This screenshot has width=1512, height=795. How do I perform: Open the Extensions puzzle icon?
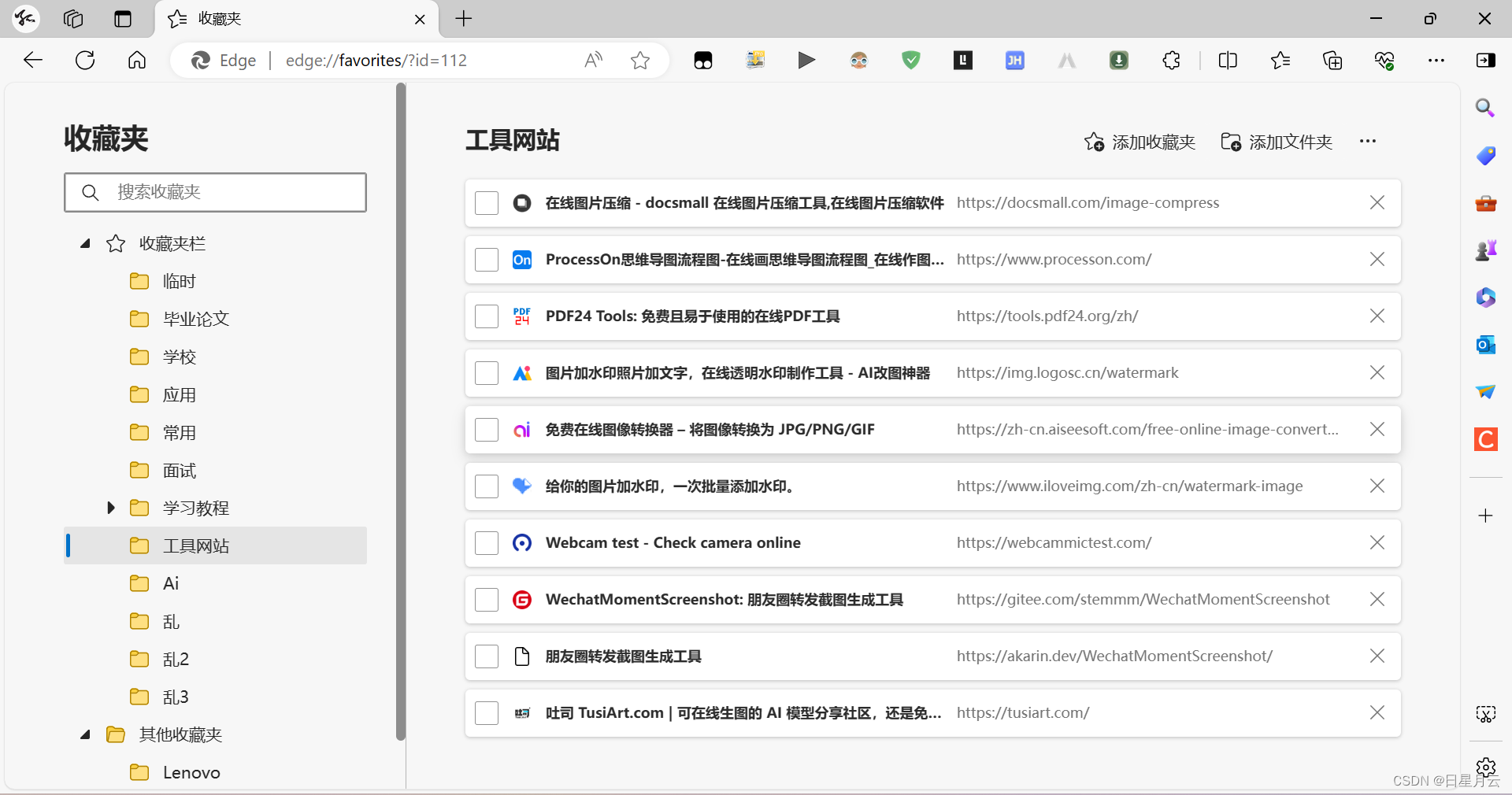(x=1171, y=61)
